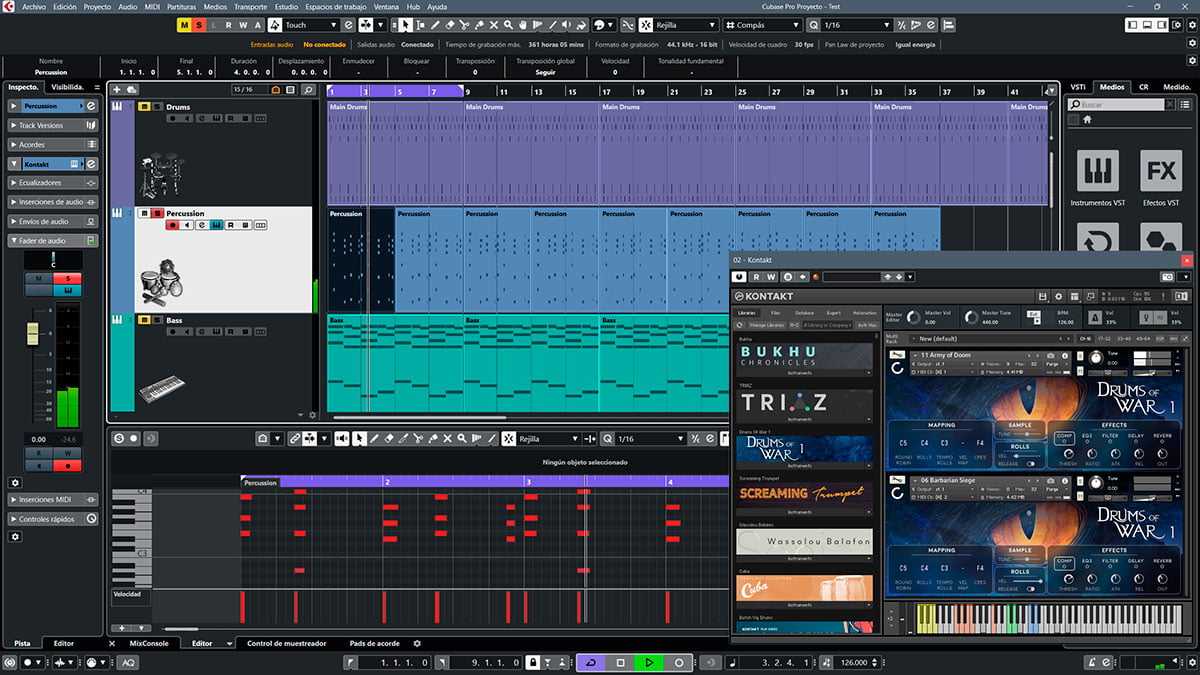Switch to the VSTi tab in right panel

coord(1078,87)
